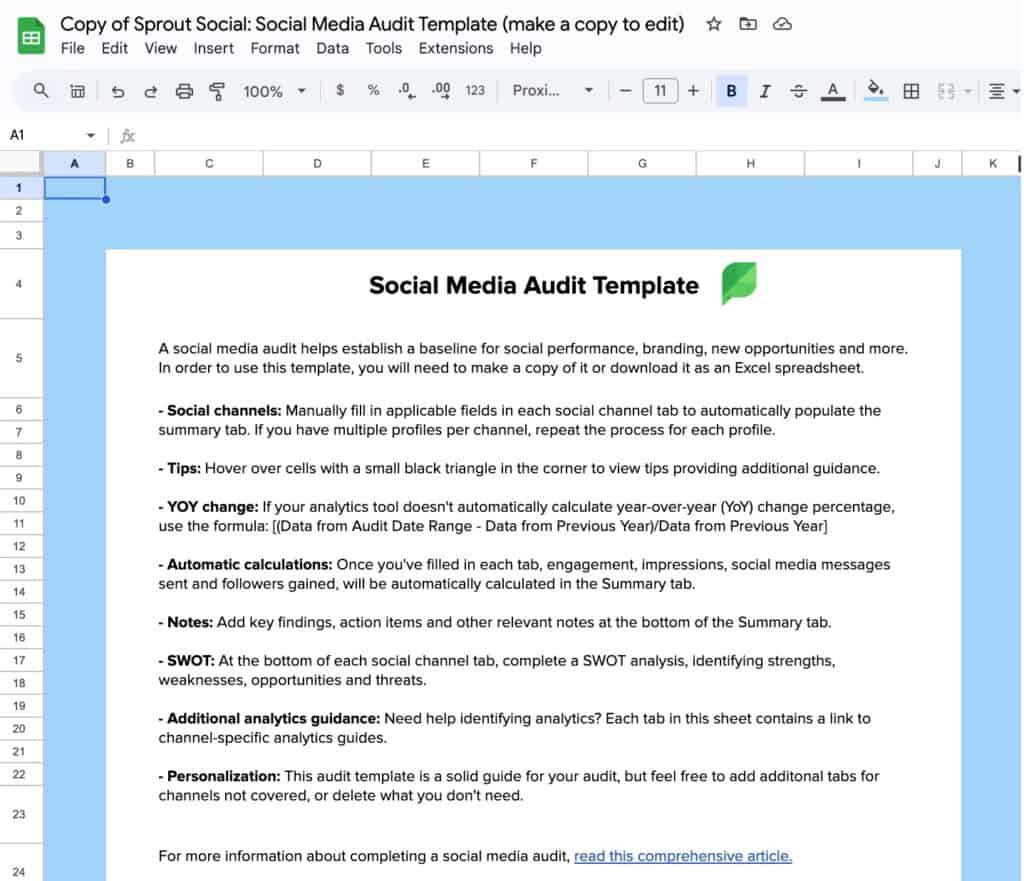Screen dimensions: 1024x881
Task: Toggle bold formatting
Action: pyautogui.click(x=731, y=91)
